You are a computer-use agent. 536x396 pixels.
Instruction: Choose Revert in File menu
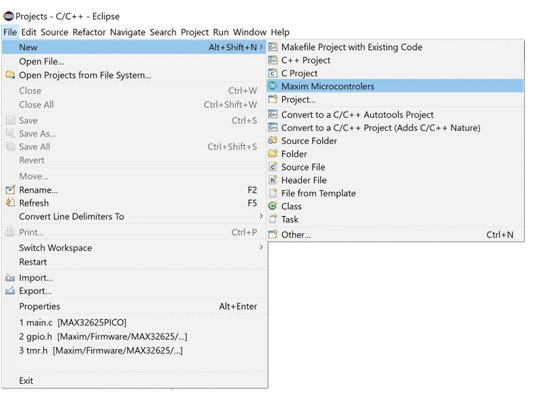pos(134,160)
